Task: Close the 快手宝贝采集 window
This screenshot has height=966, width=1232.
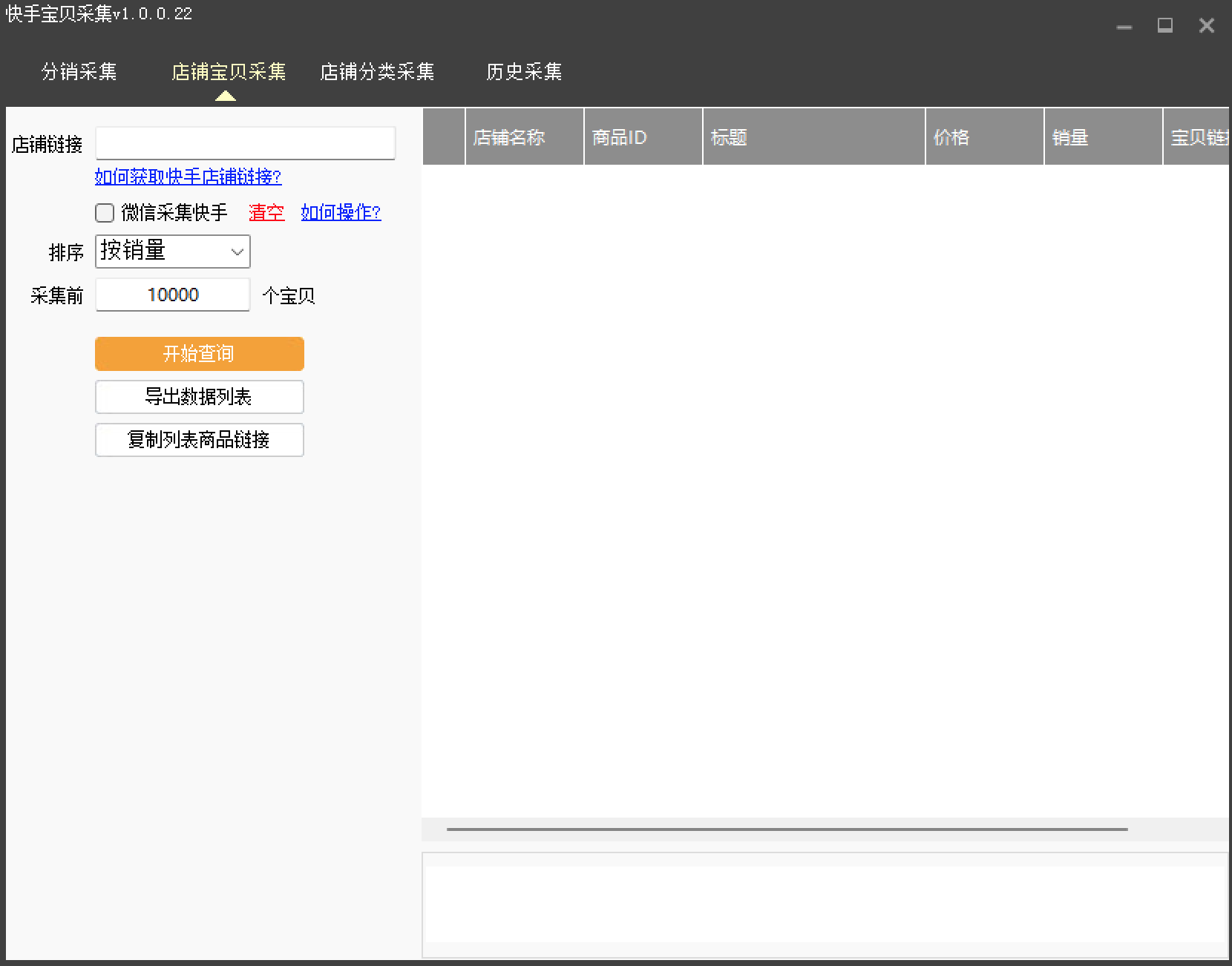Action: 1207,26
